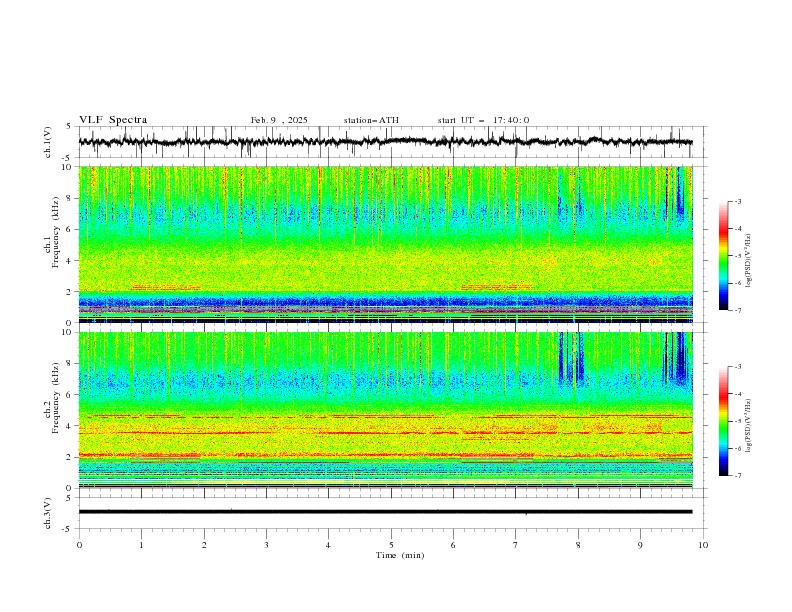The image size is (792, 612).
Task: Click the time axis tick label "7"
Action: click(x=516, y=545)
